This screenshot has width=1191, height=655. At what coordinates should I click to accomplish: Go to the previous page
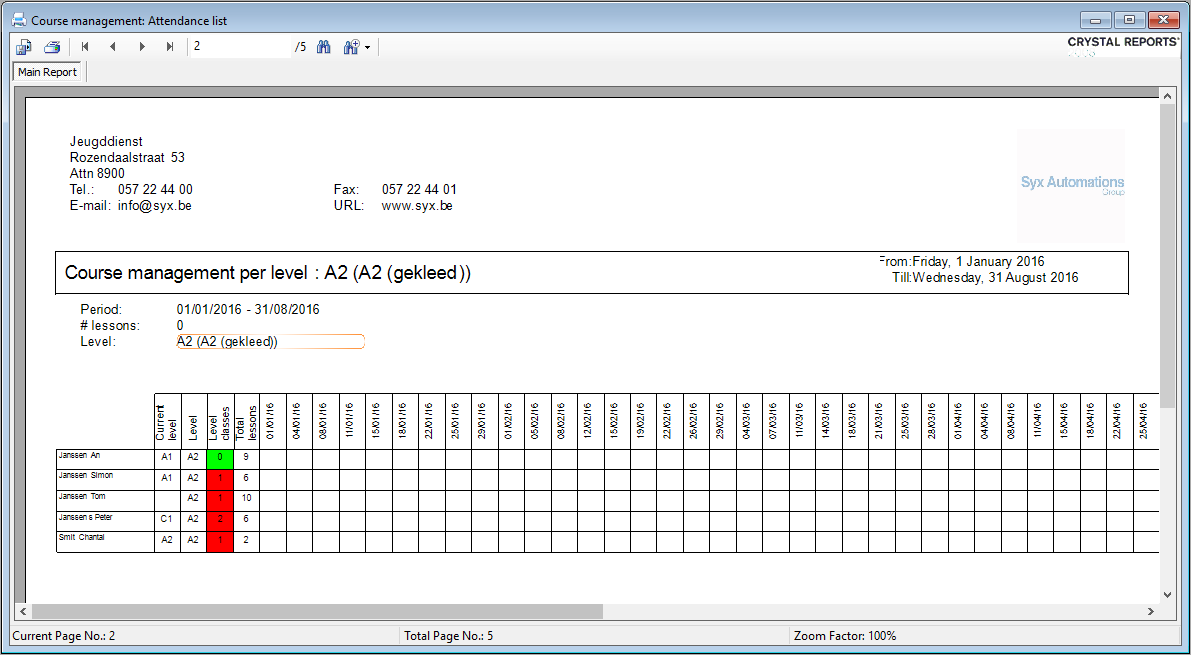coord(112,47)
